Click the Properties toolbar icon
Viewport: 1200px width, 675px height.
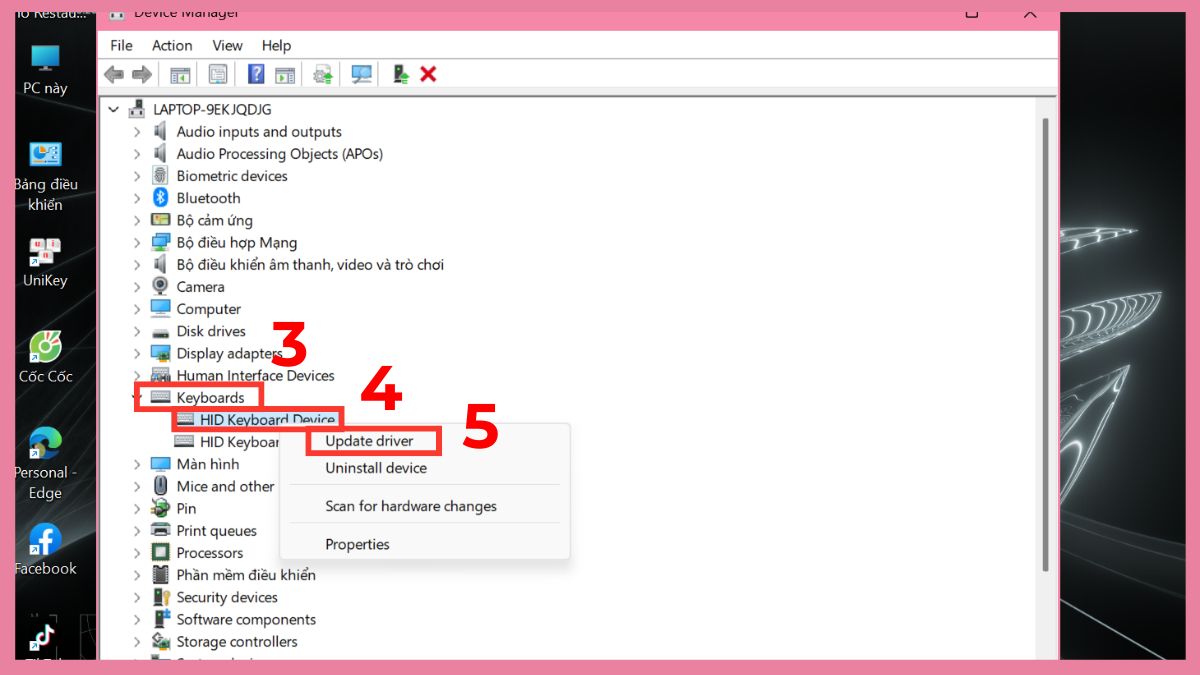coord(217,73)
